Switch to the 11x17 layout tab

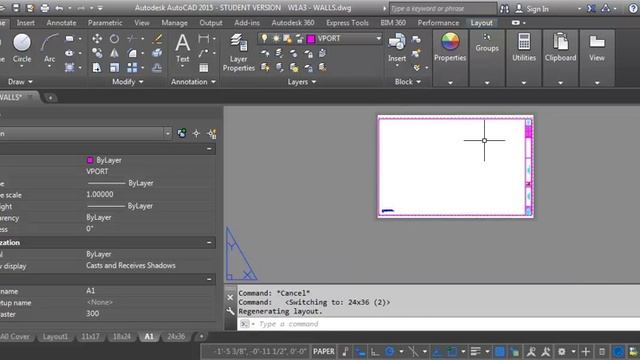pos(90,336)
